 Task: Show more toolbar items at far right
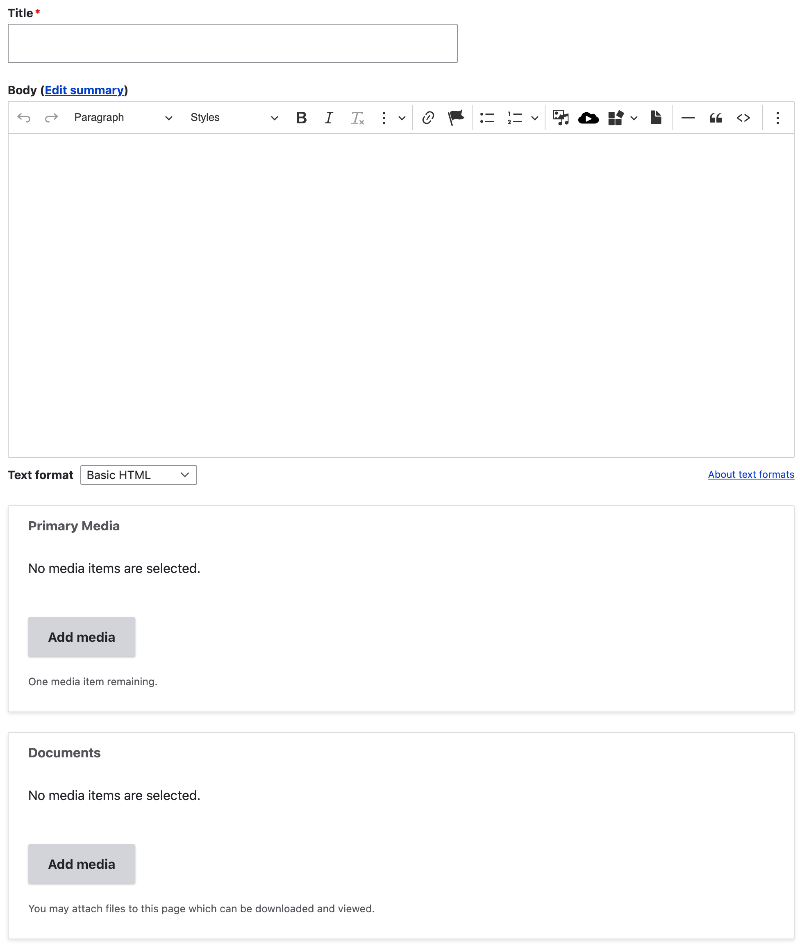(x=778, y=118)
